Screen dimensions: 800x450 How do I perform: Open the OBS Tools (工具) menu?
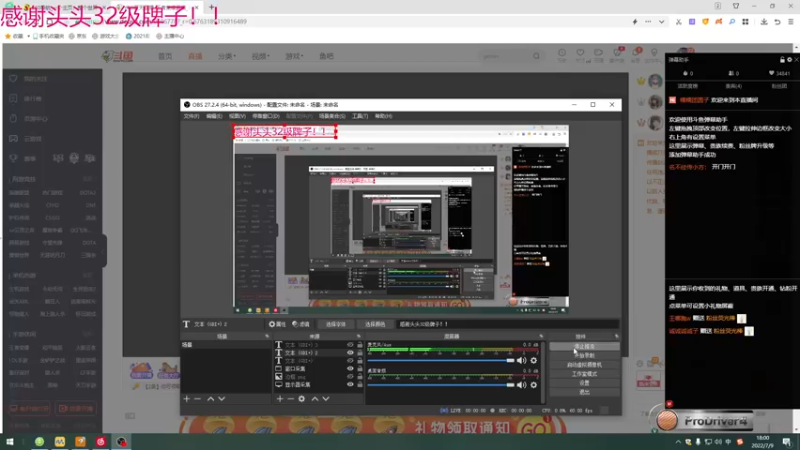(360, 116)
